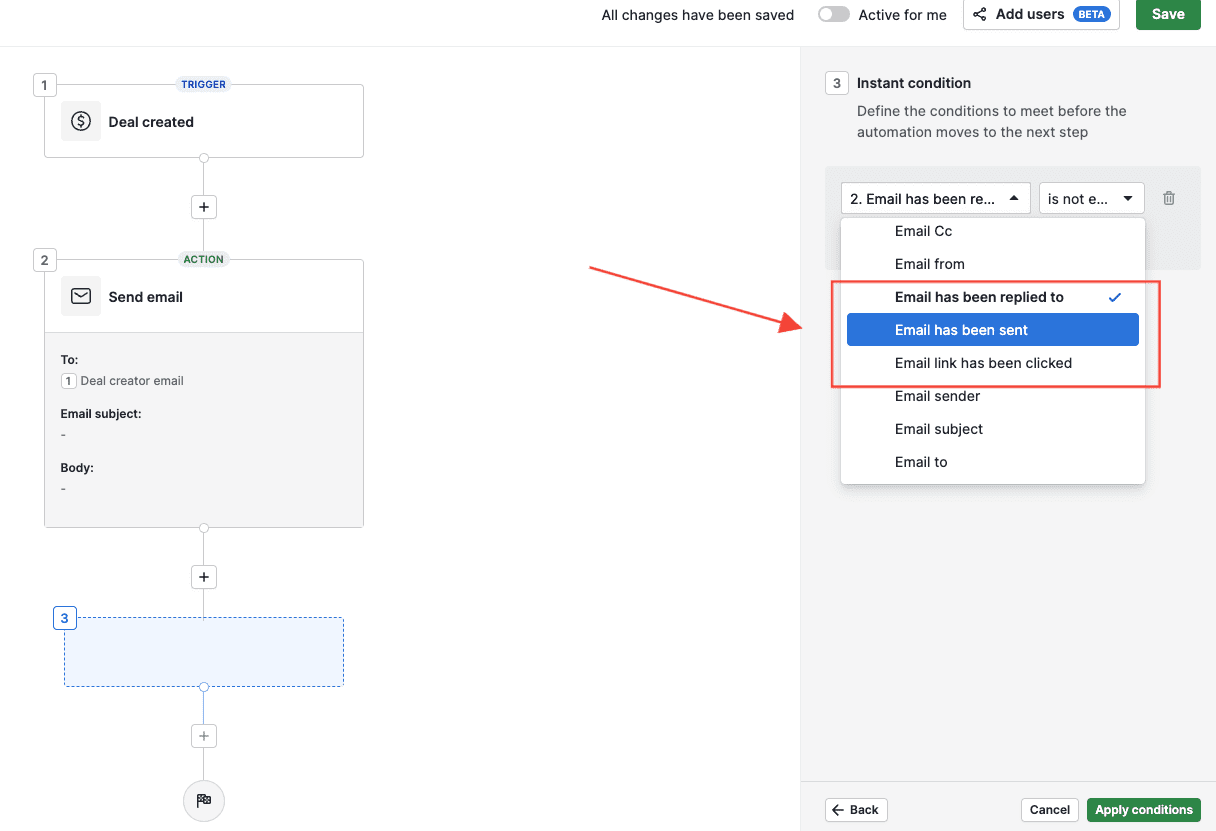1216x831 pixels.
Task: Toggle the Active for me switch
Action: 833,14
